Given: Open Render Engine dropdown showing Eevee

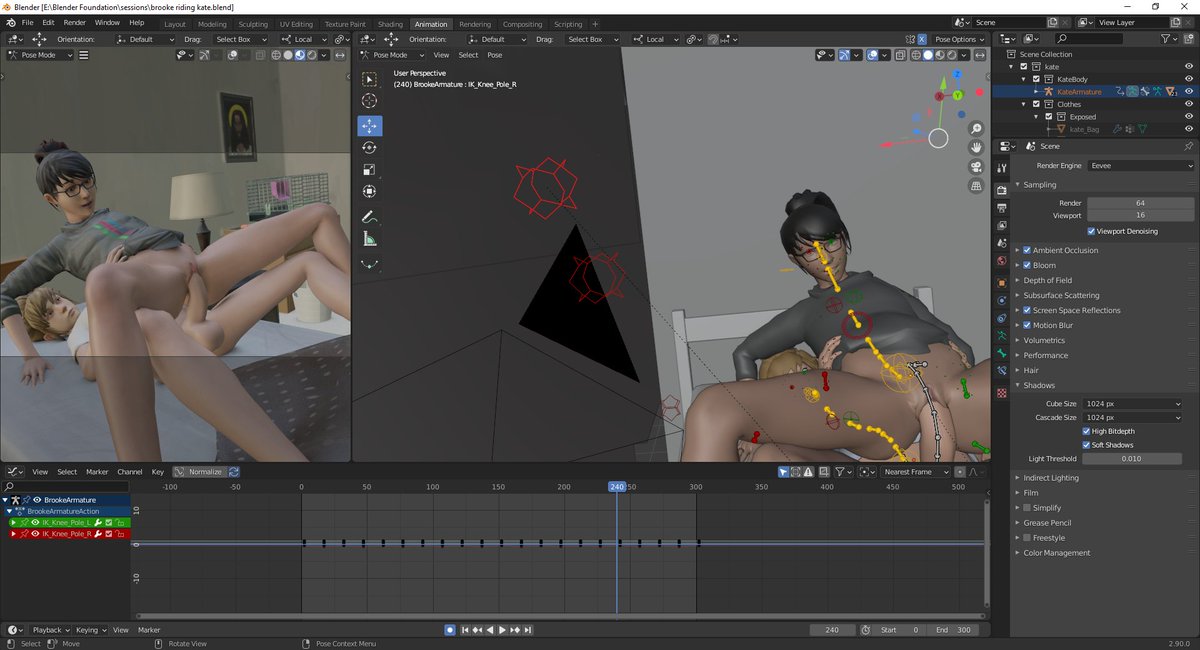Looking at the screenshot, I should pyautogui.click(x=1141, y=165).
